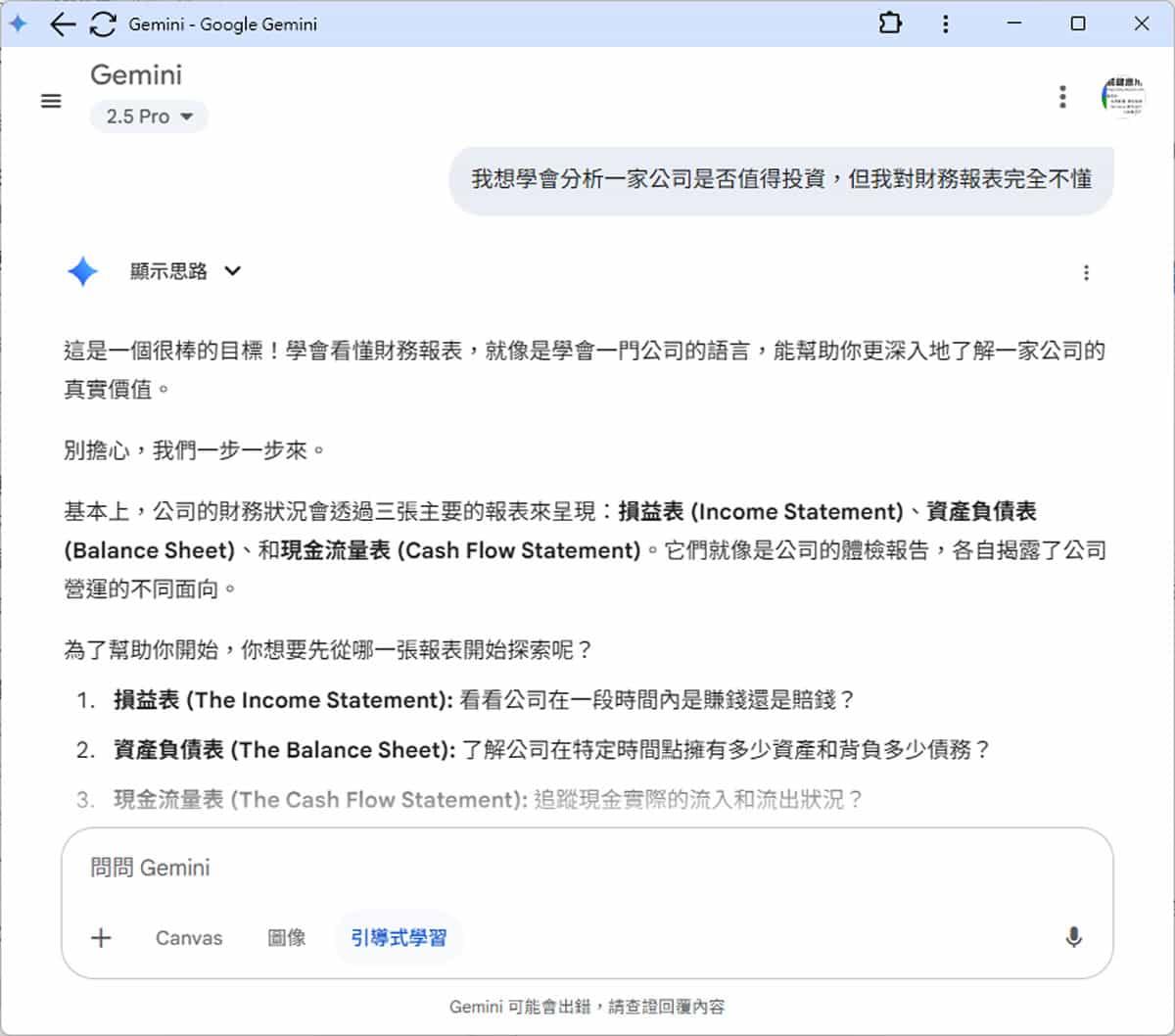Toggle the 圖像 image mode chip
Image resolution: width=1175 pixels, height=1036 pixels.
point(287,938)
